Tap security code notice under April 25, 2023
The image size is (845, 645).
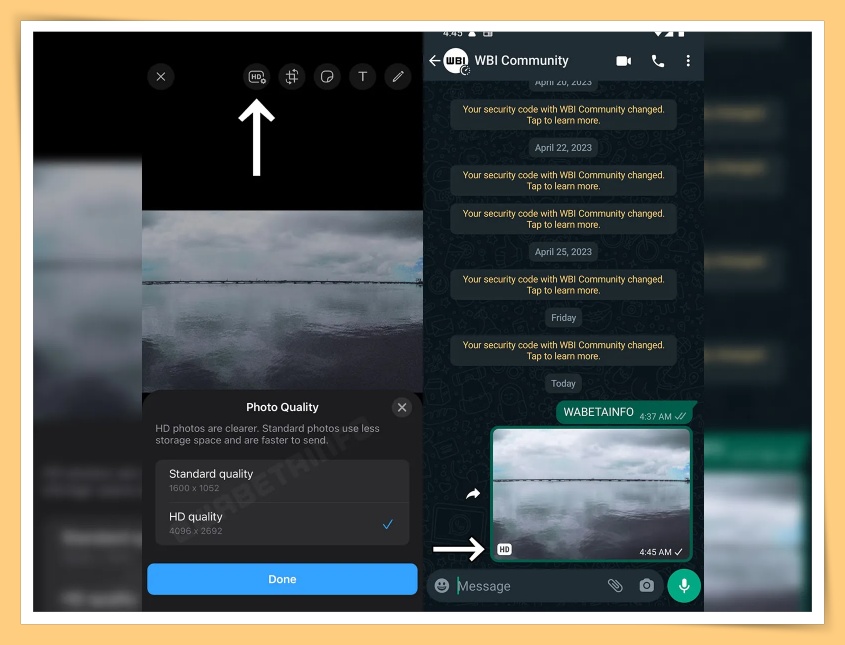563,285
